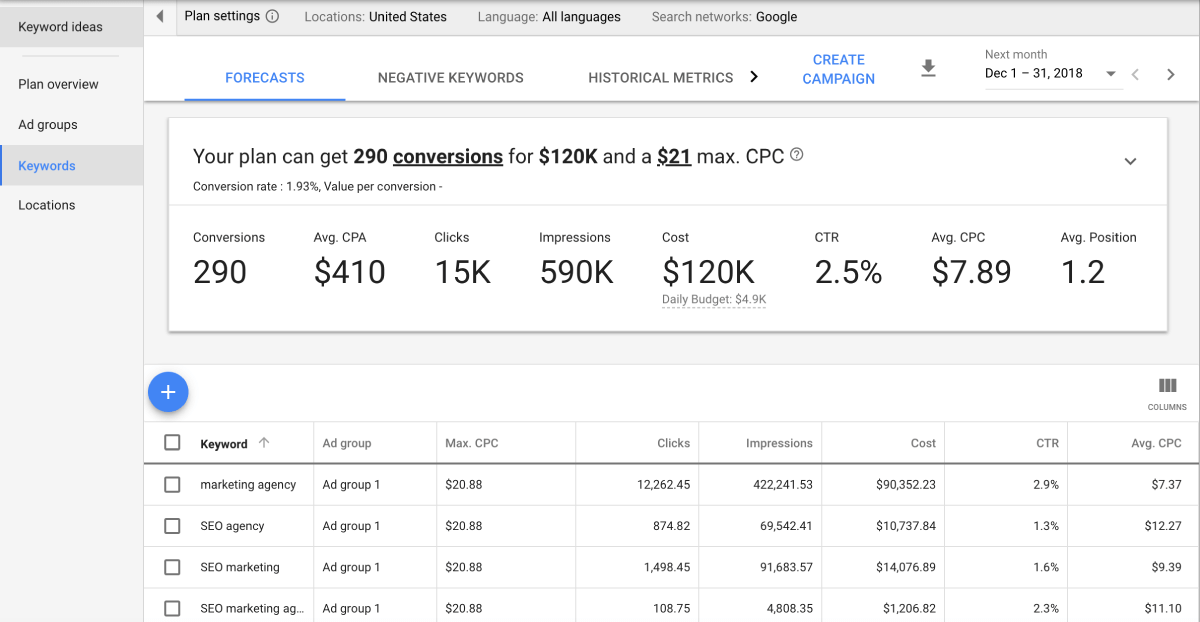Select Locations in the left sidebar

coord(48,204)
